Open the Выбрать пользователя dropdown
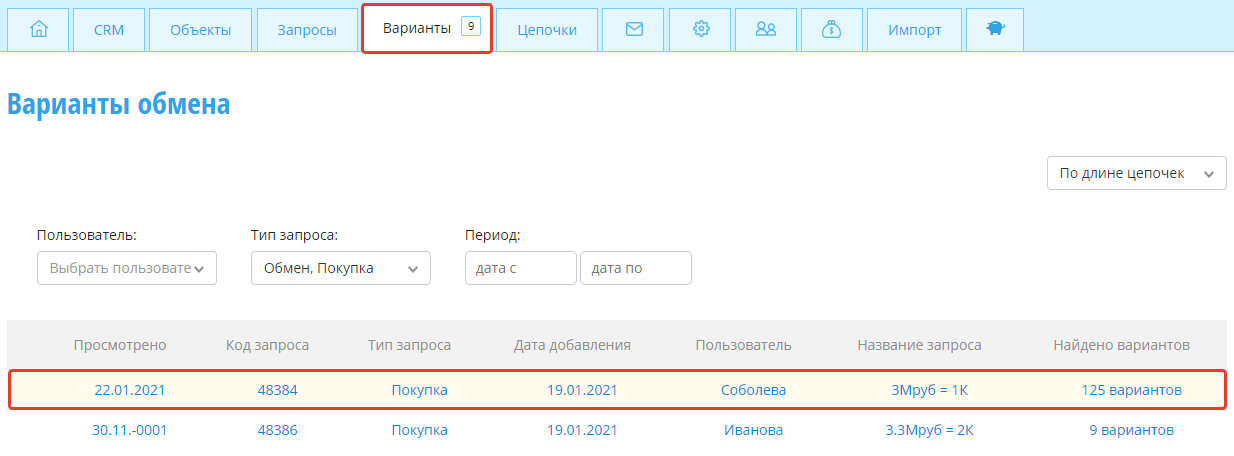The image size is (1234, 456). (x=127, y=268)
